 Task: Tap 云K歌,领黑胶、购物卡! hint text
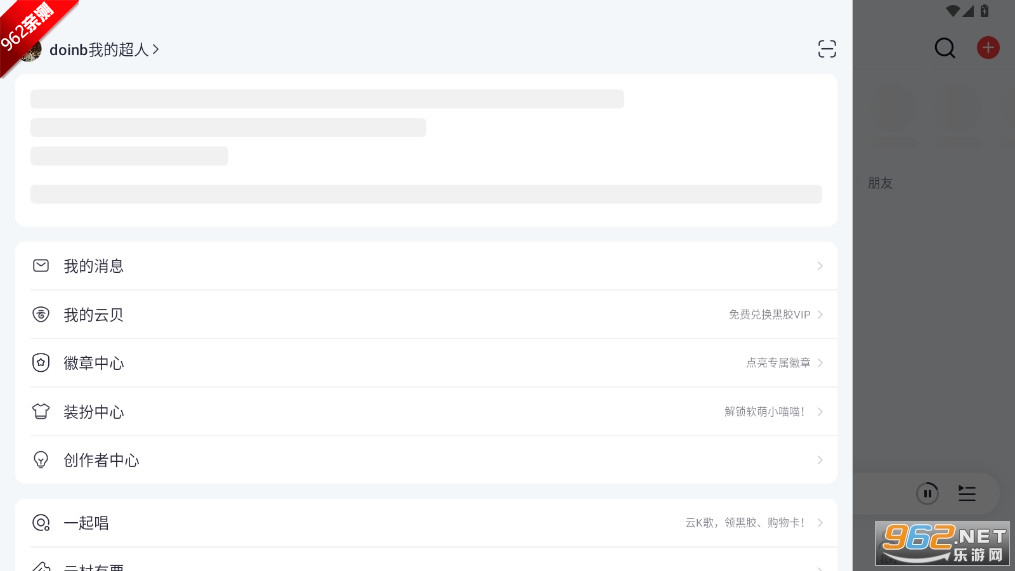click(x=745, y=522)
